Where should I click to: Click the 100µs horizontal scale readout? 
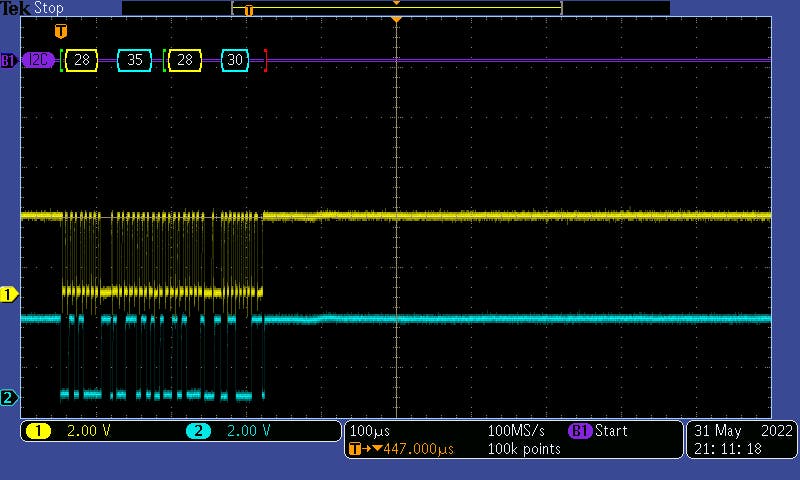370,431
